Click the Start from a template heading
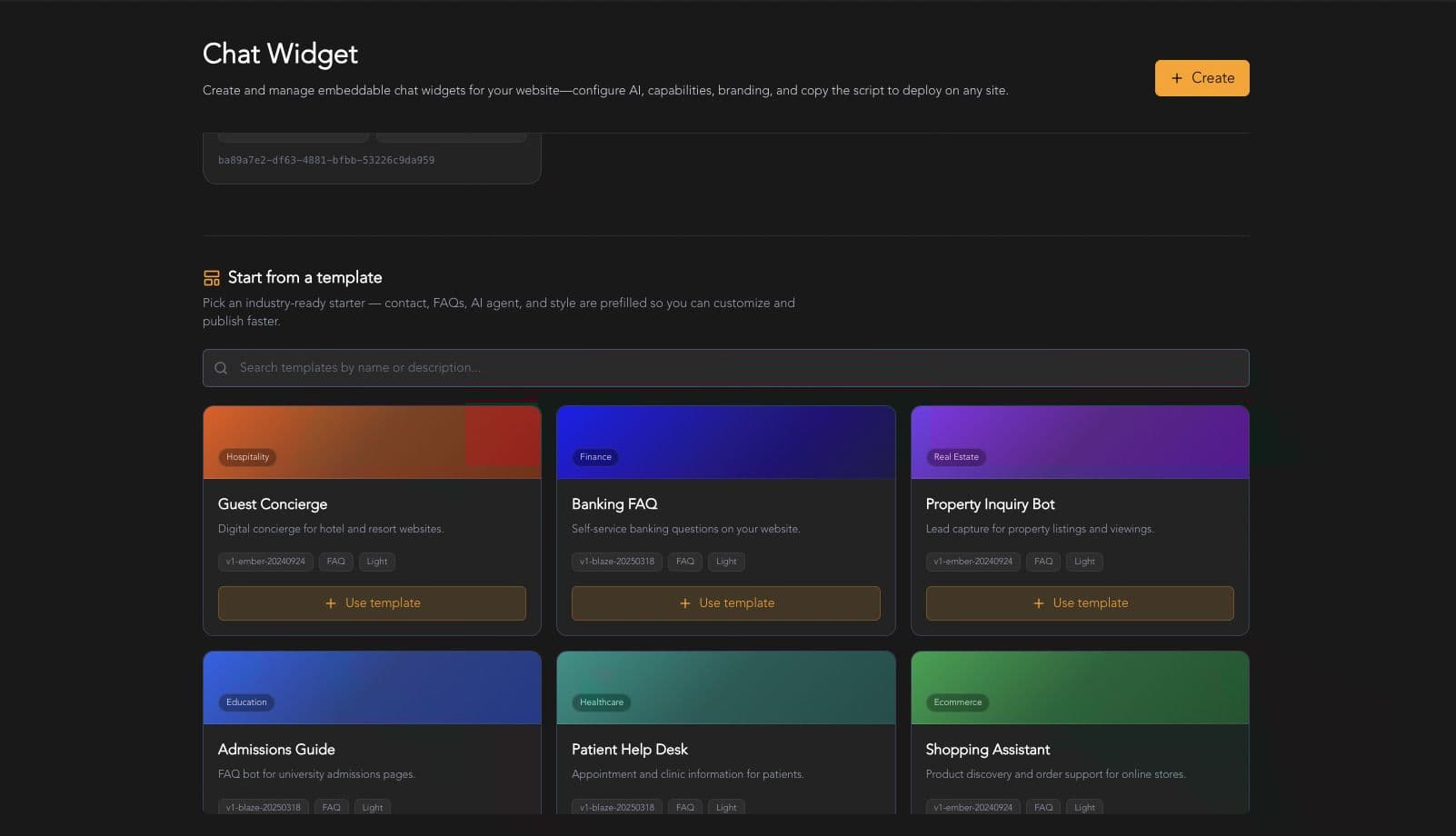 click(x=304, y=278)
